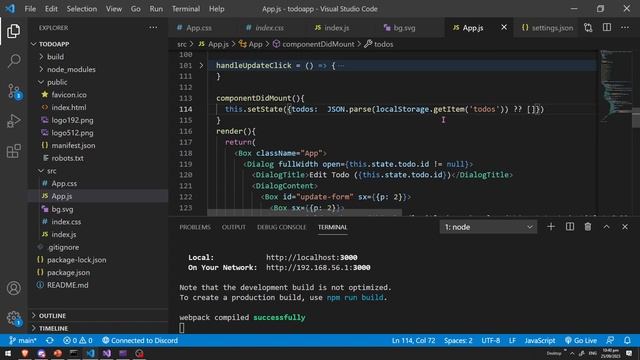Open the OUTPUT panel tab

pos(234,227)
